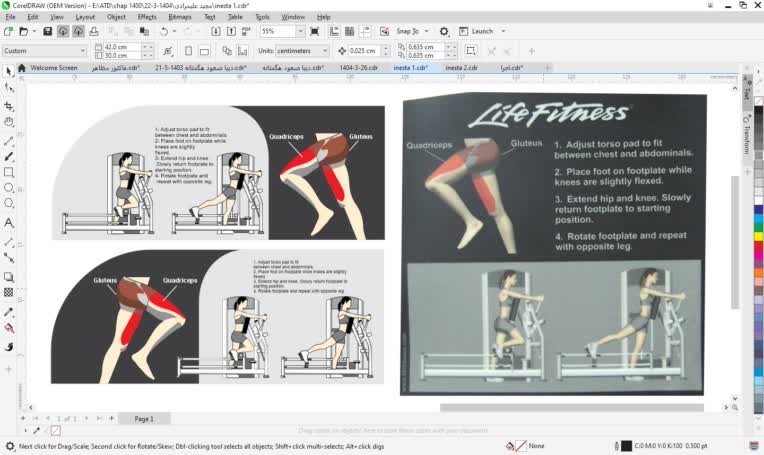Toggle Treat as filled option
The height and width of the screenshot is (455, 764).
click(471, 51)
